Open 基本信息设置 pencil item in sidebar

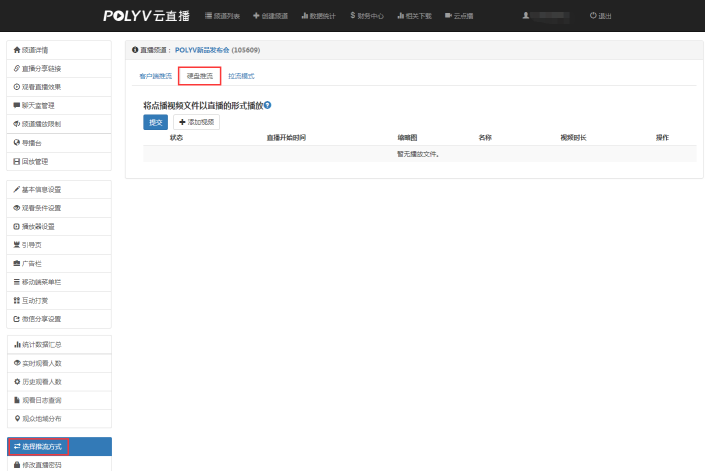(x=58, y=189)
